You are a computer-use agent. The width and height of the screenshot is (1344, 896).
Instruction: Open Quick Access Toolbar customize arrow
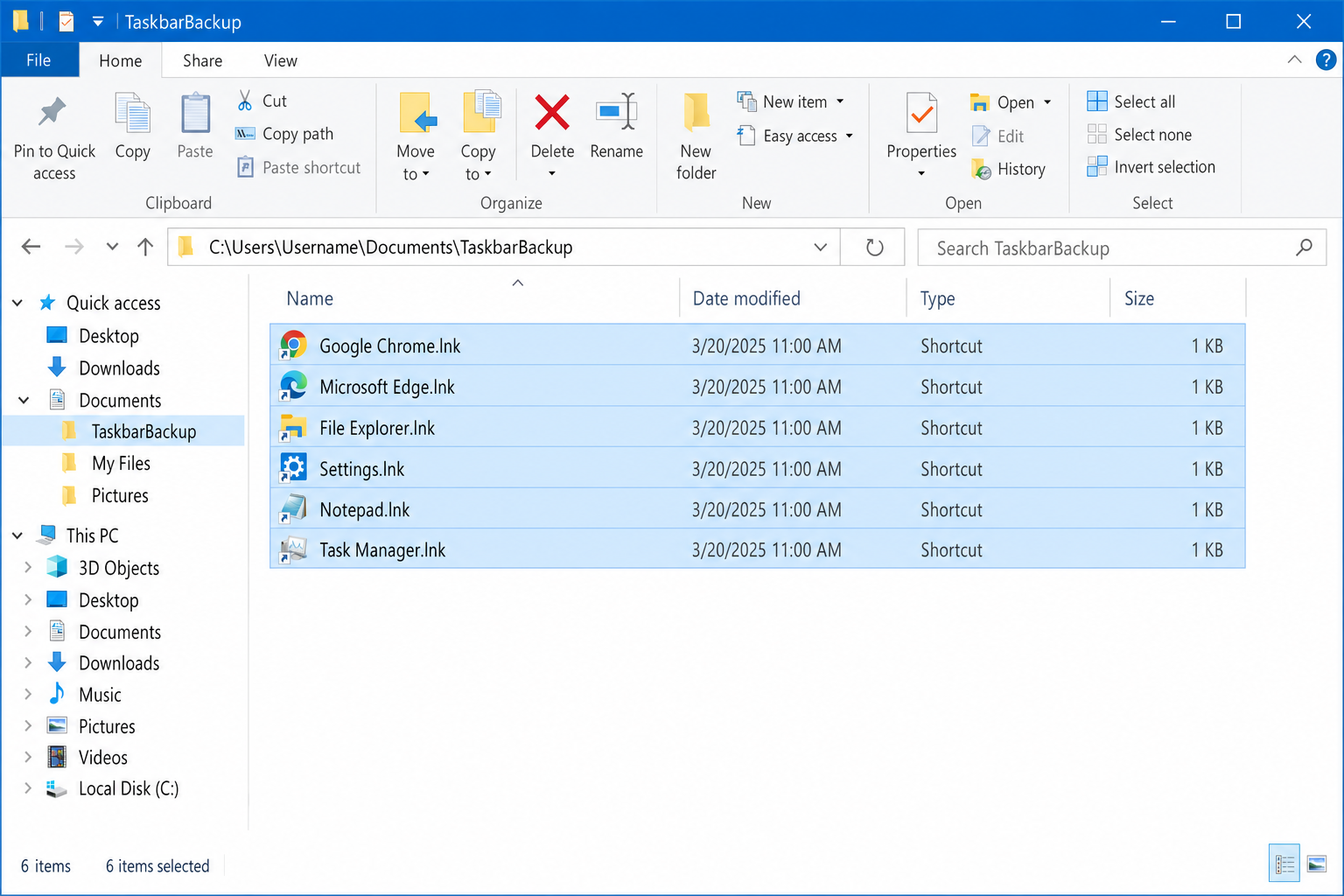coord(98,22)
